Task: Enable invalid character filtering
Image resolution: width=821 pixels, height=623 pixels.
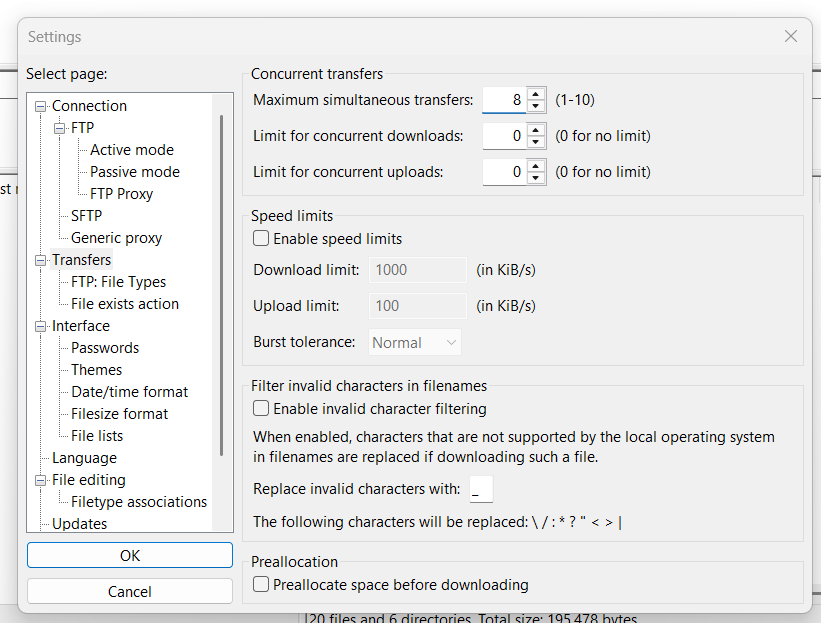Action: coord(260,408)
